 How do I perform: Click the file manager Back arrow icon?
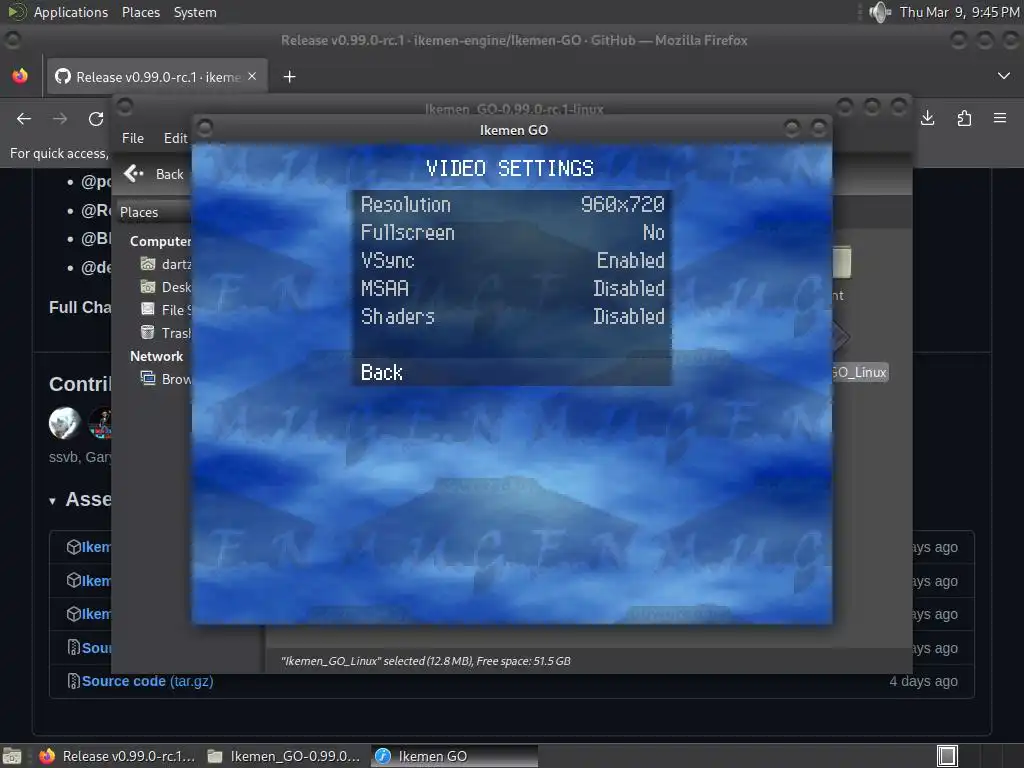click(134, 174)
